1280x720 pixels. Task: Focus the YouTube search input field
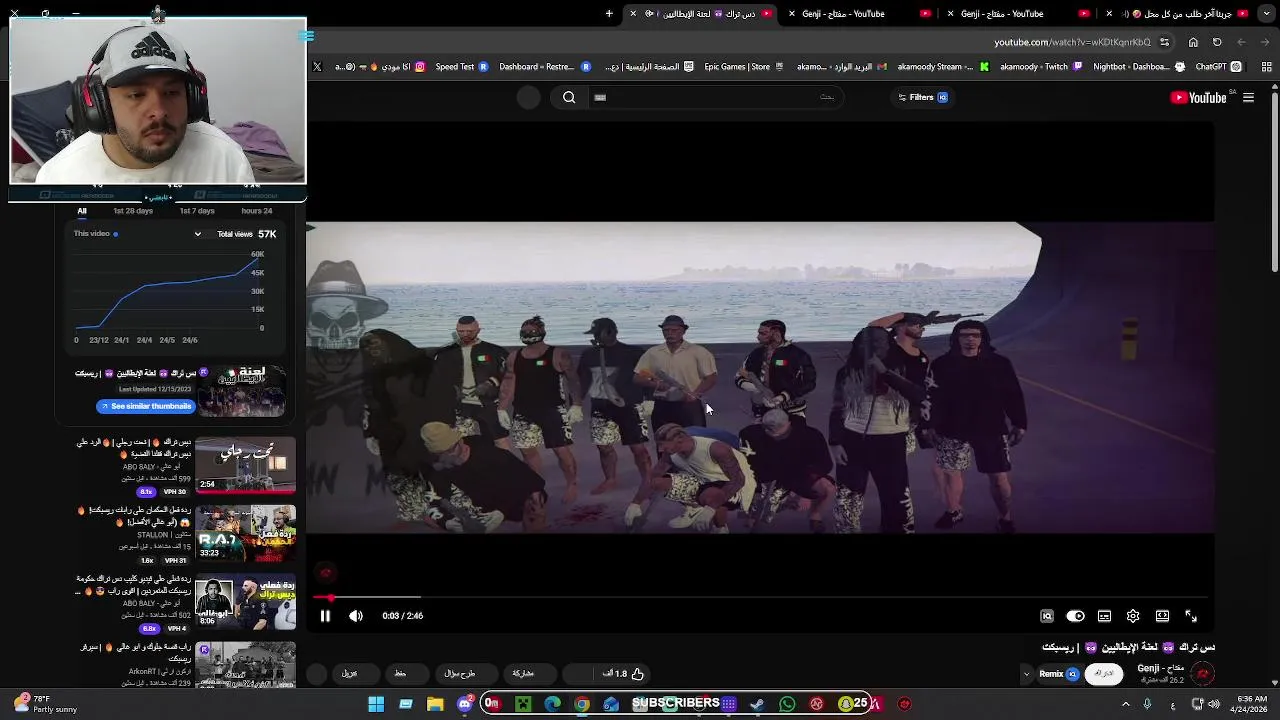[715, 97]
